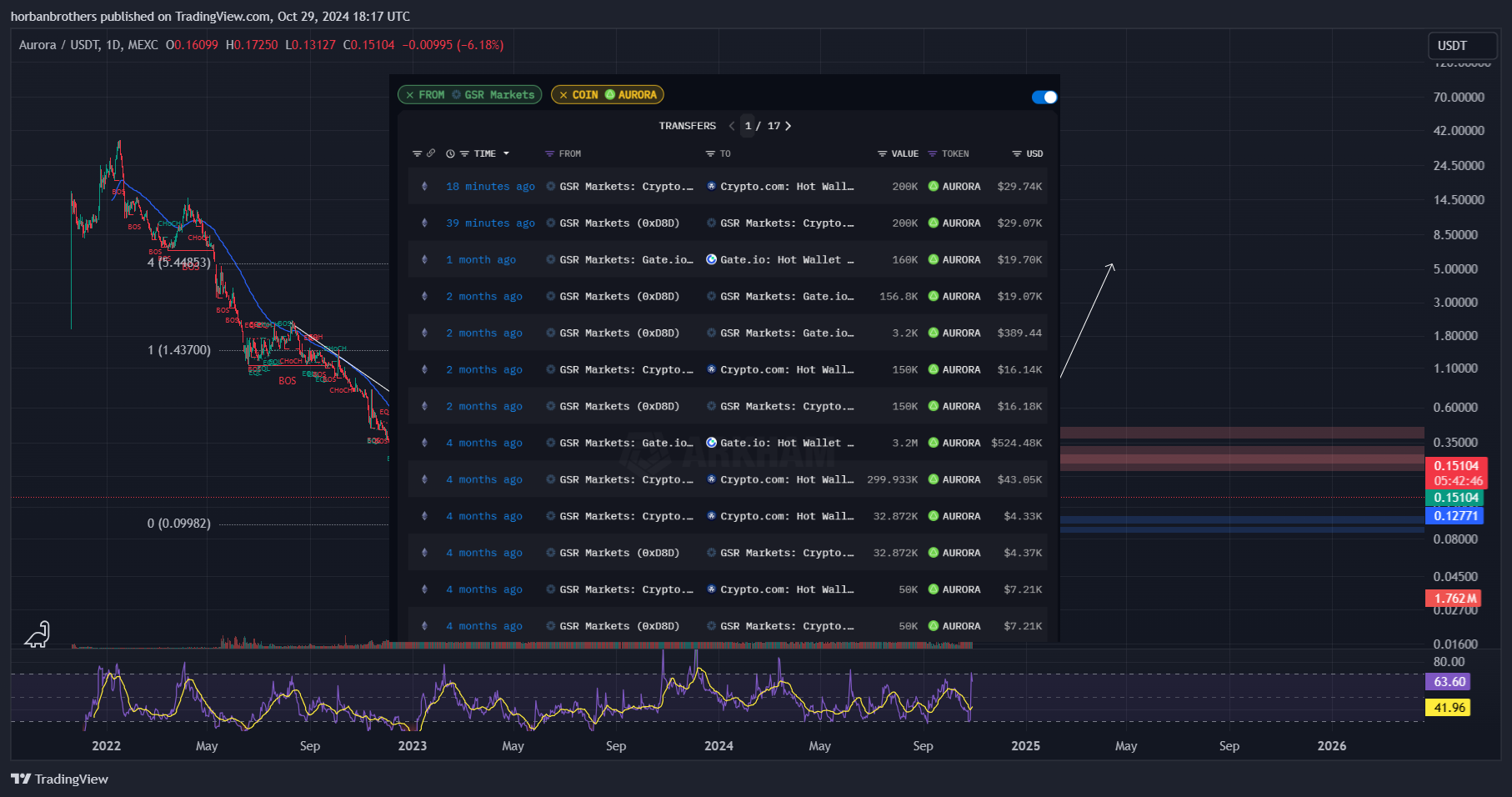
Task: Remove the COIN AURORA filter chip
Action: coord(563,95)
